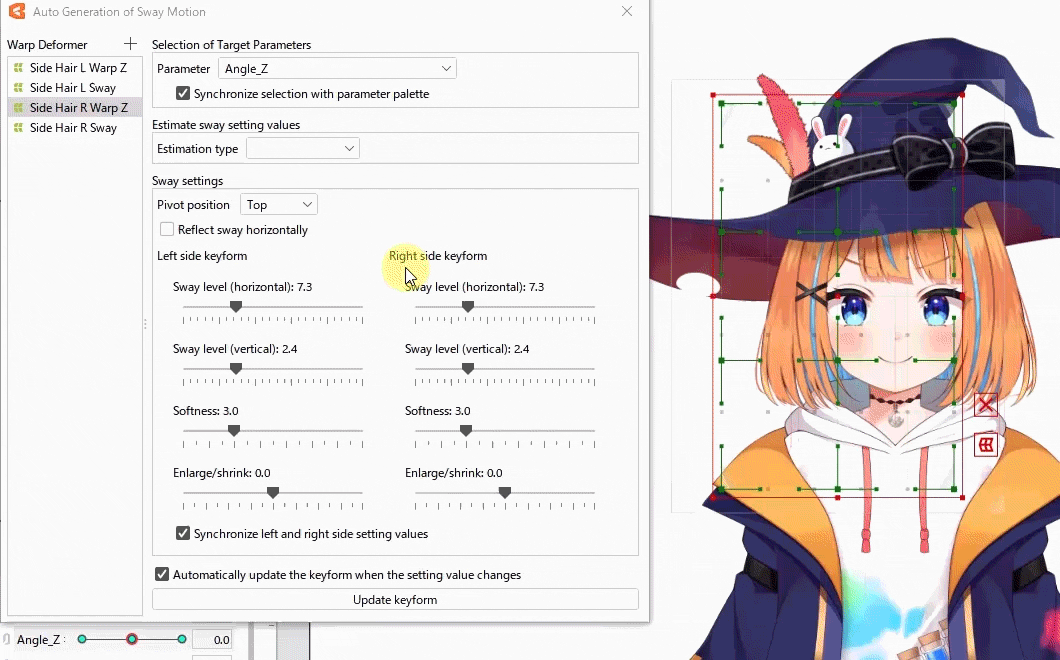Open the Parameter Angle_Z dropdown
Viewport: 1060px width, 660px height.
tap(337, 69)
